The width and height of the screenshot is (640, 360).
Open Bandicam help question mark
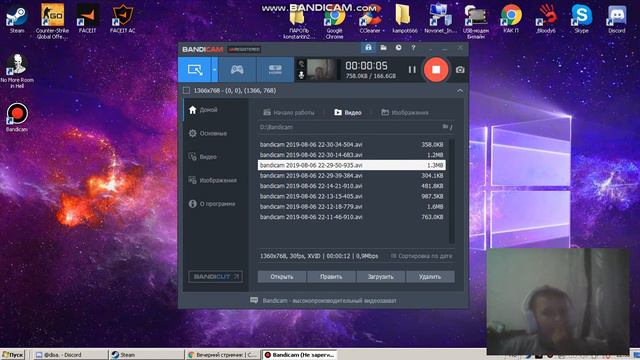(x=413, y=48)
